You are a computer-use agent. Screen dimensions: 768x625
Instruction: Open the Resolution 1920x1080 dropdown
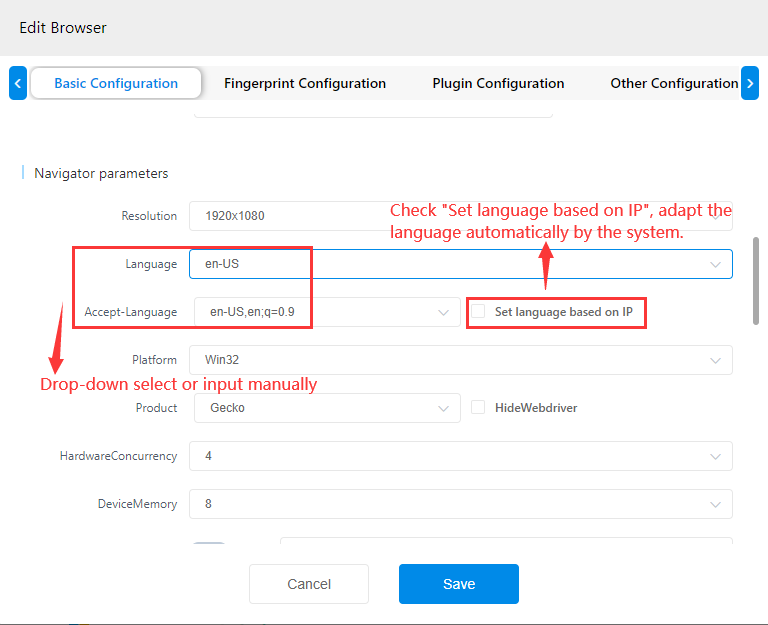coord(461,216)
